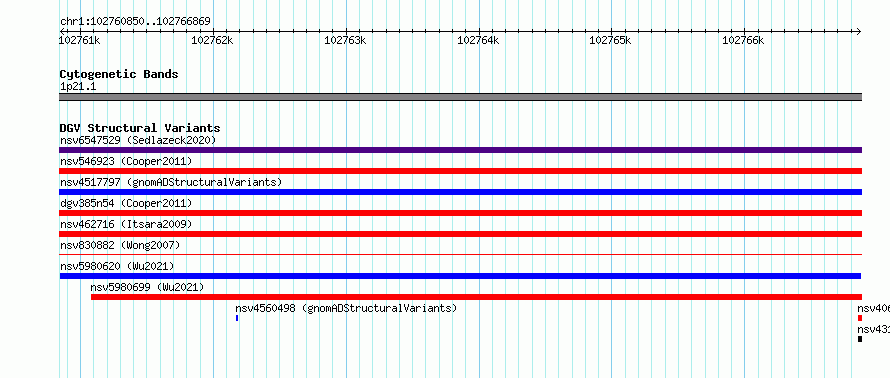The width and height of the screenshot is (890, 378).
Task: Open the nsv6547529 (Sedlazeck2020) label
Action: point(138,140)
